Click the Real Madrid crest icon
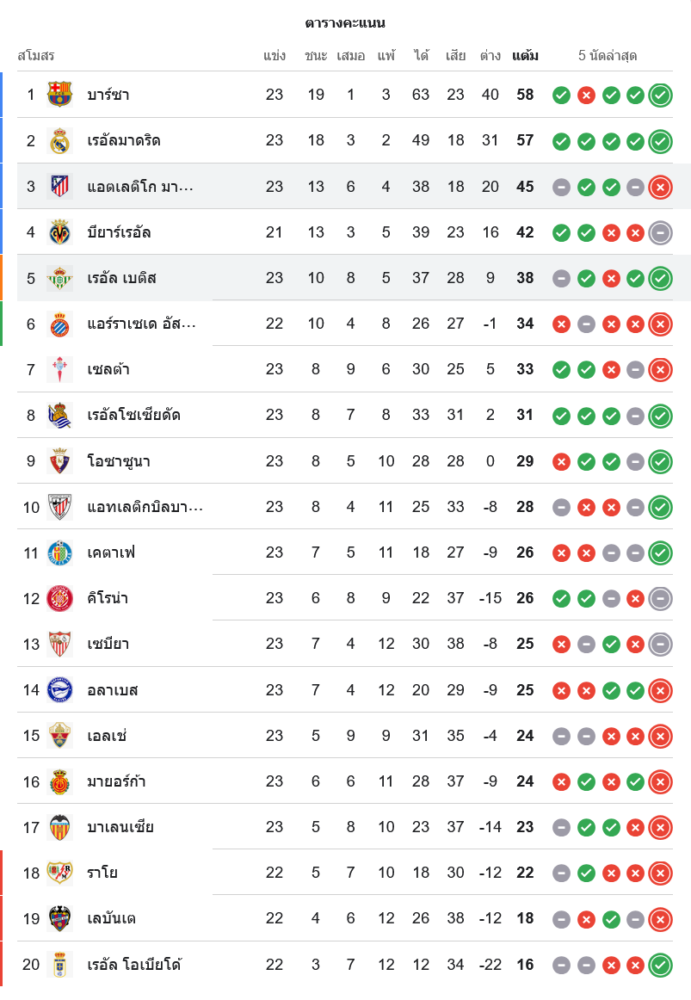 (60, 141)
